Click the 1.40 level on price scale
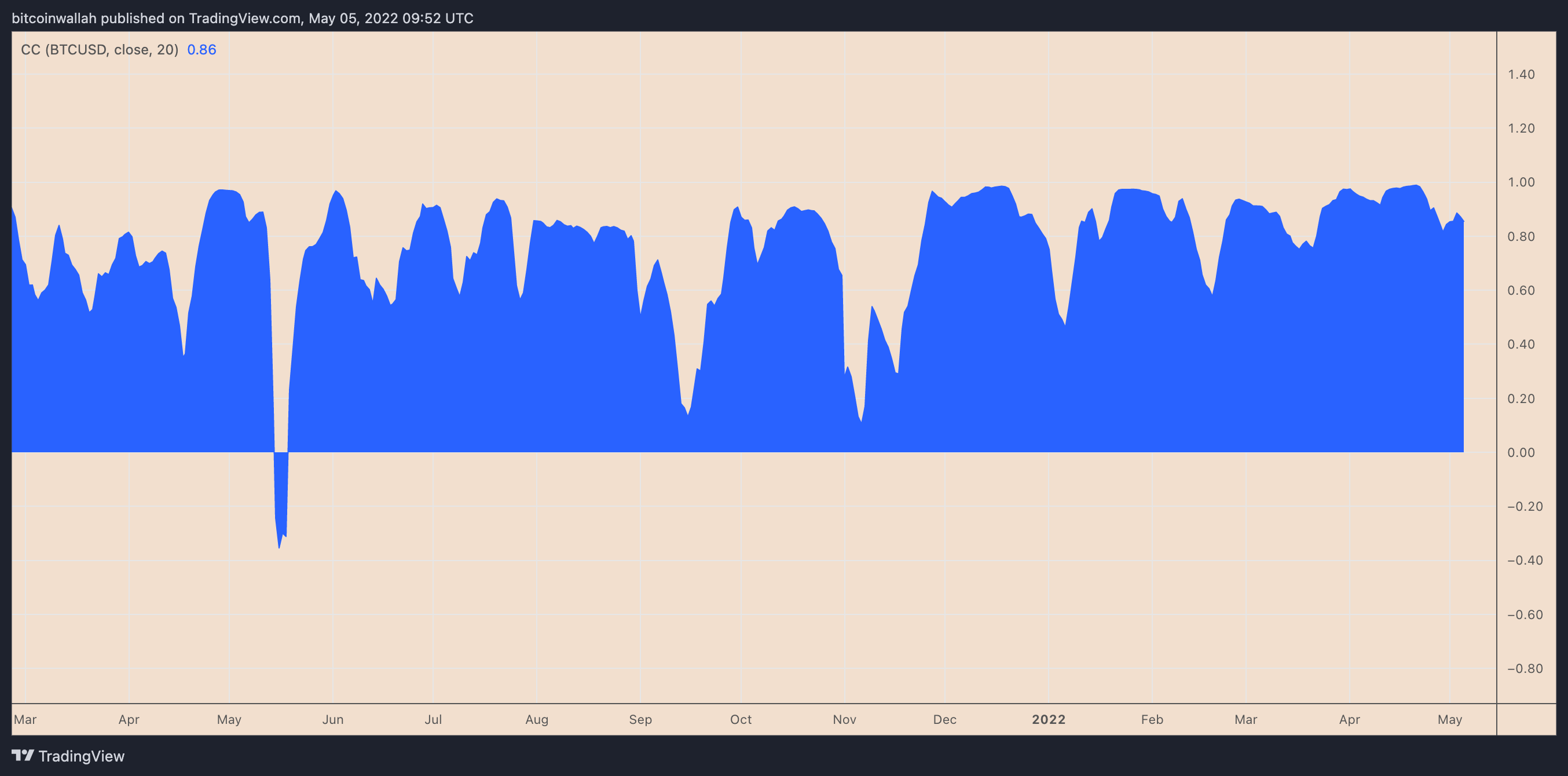Screen dimensions: 1568x776 click(x=1521, y=74)
